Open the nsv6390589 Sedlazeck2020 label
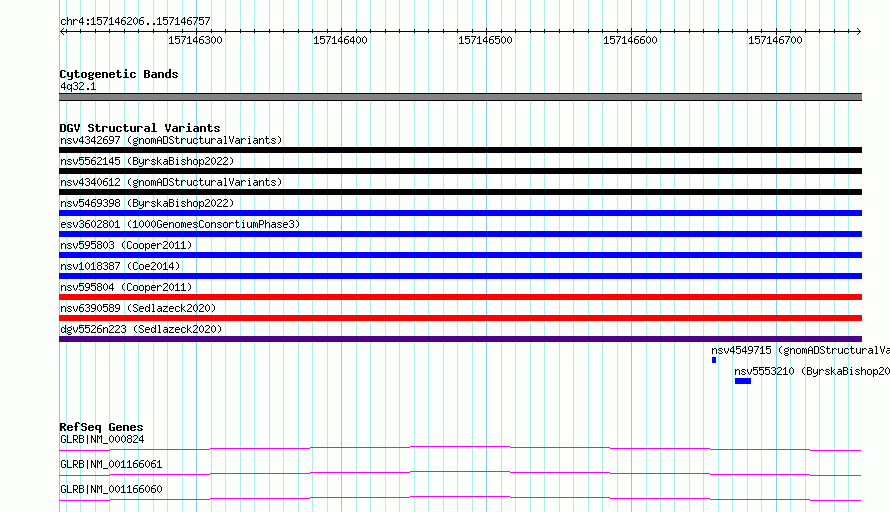 coord(138,308)
